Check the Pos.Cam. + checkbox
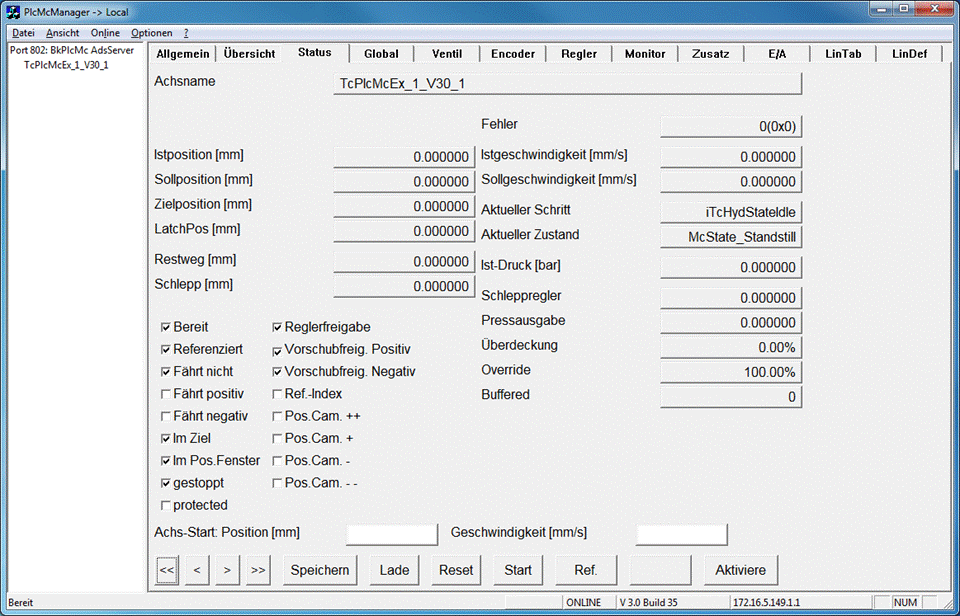960x616 pixels. 277,438
